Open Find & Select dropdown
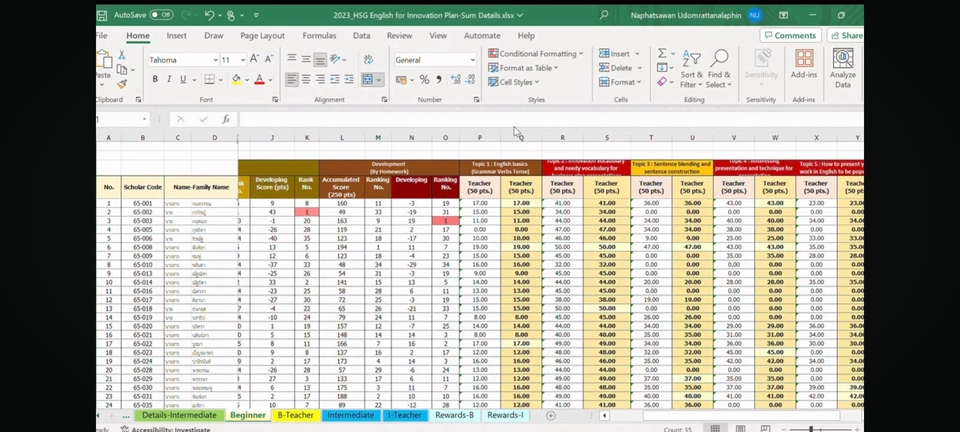The height and width of the screenshot is (432, 960). point(719,69)
